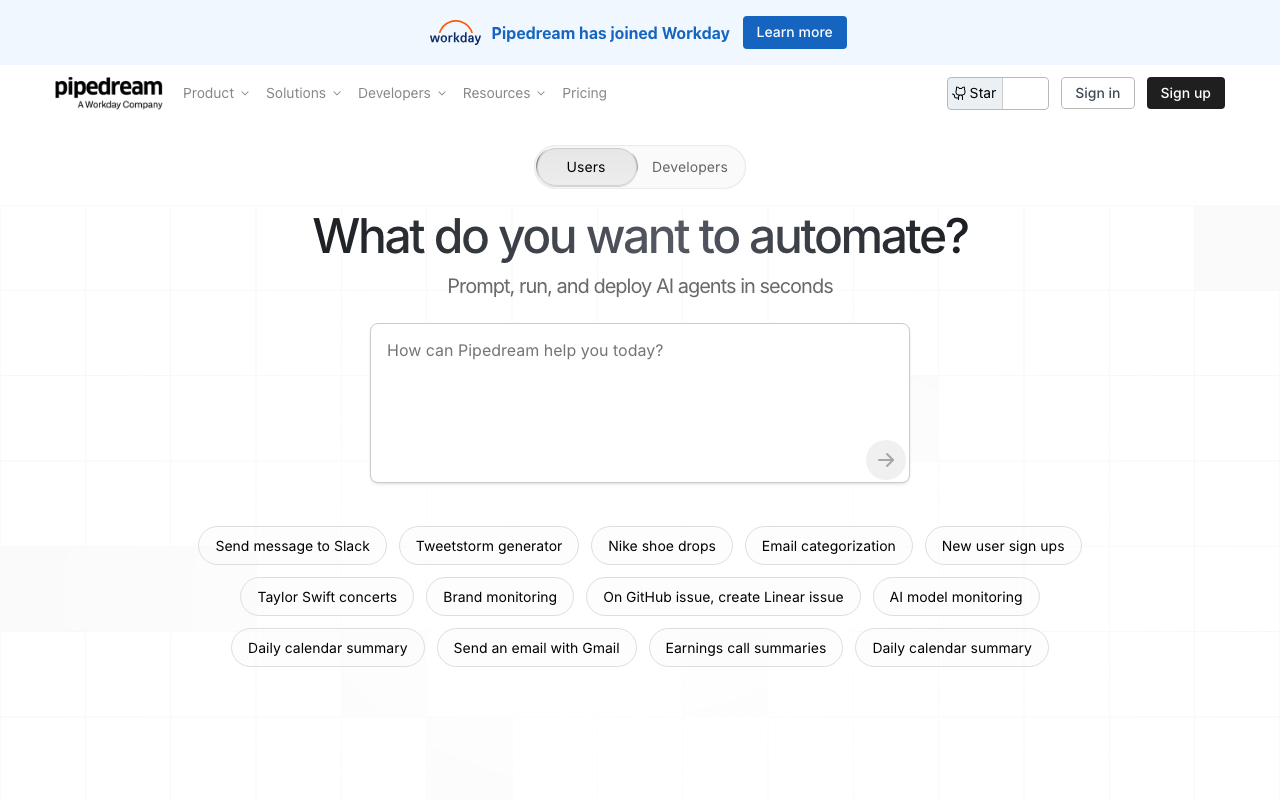Expand the Developers nav dropdown

pos(402,93)
